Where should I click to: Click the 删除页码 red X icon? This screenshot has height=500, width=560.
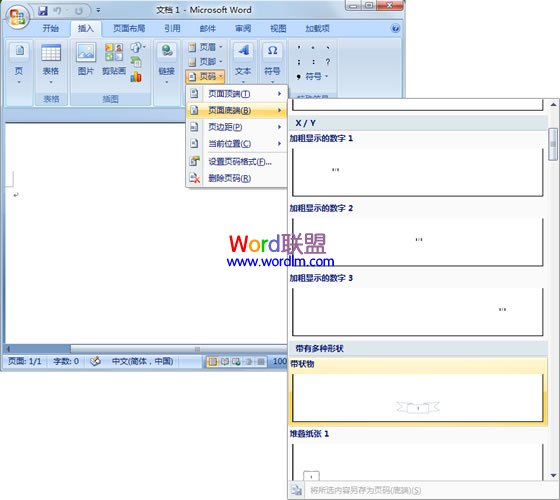tap(195, 178)
